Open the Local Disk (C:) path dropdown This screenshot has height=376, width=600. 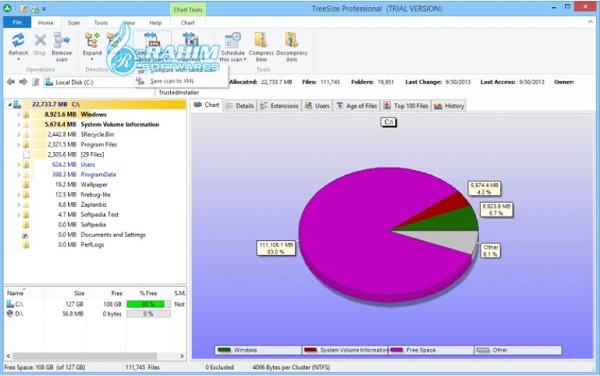(x=89, y=82)
